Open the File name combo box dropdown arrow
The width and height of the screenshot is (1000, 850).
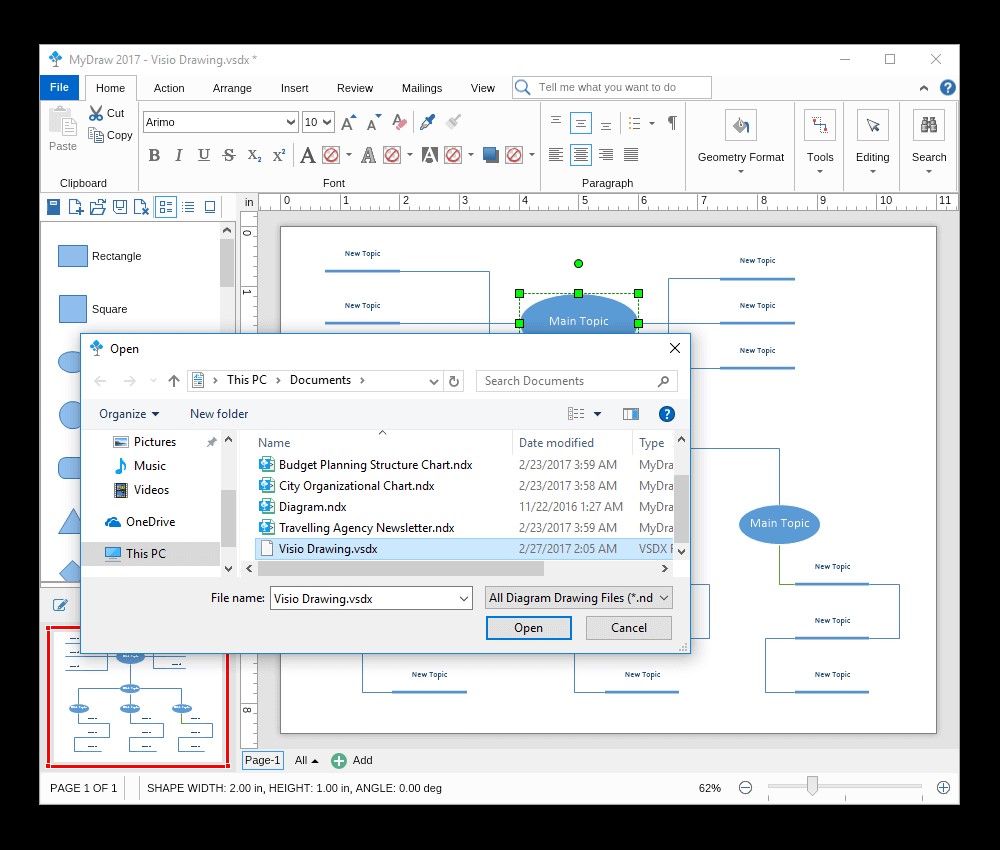[464, 599]
